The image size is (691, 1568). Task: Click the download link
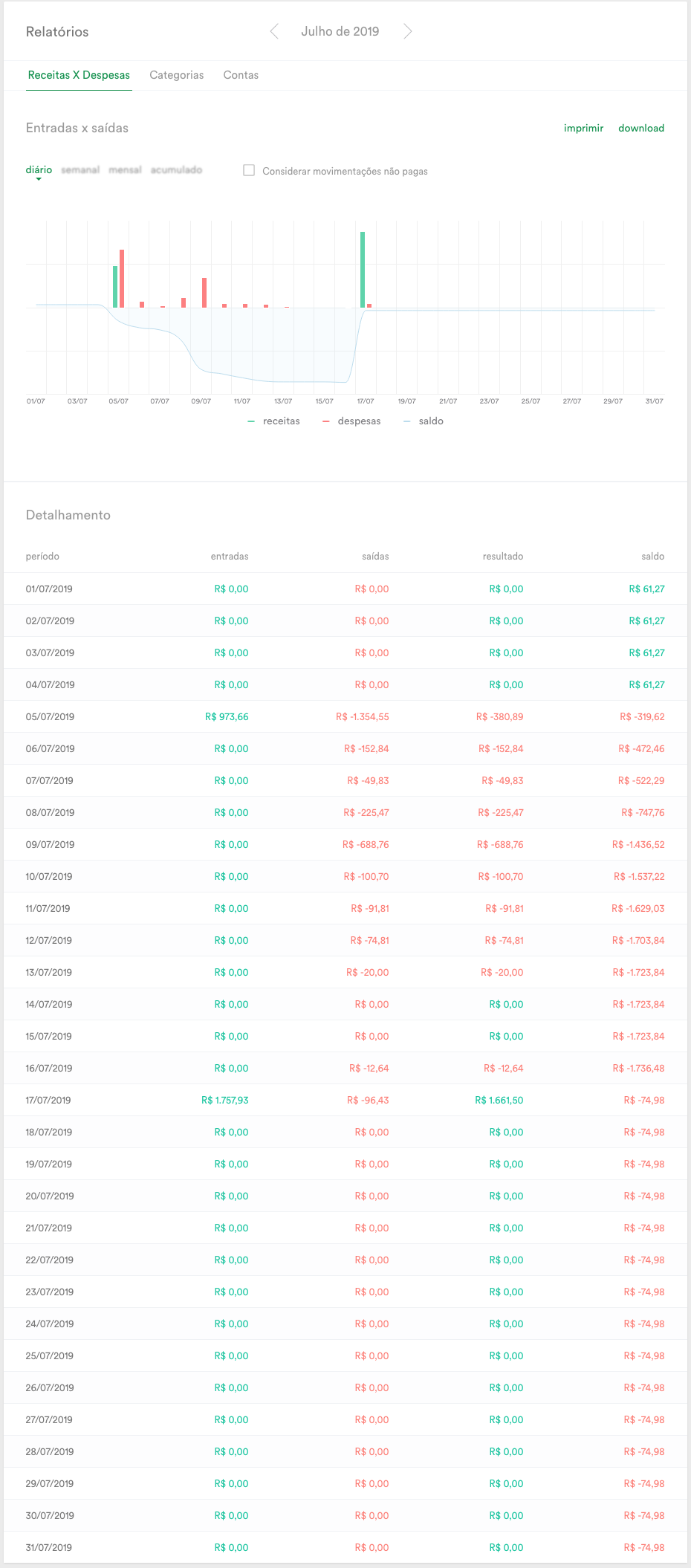click(x=641, y=128)
